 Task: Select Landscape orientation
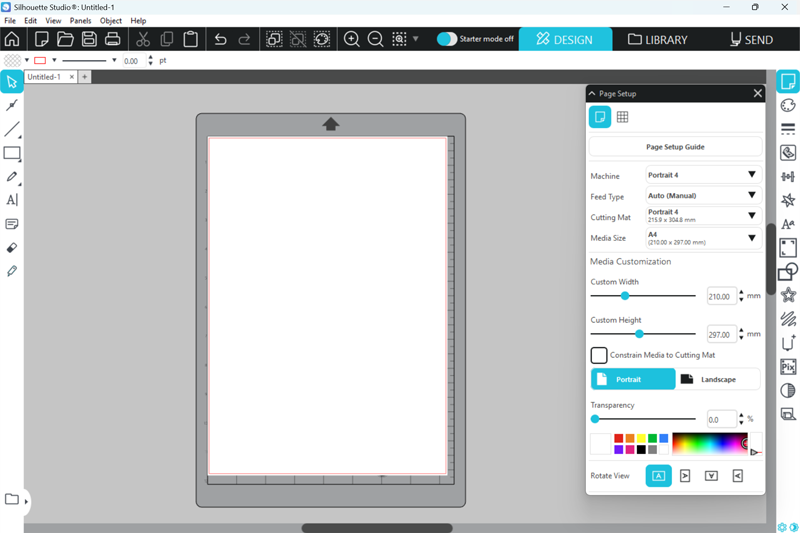pyautogui.click(x=718, y=379)
